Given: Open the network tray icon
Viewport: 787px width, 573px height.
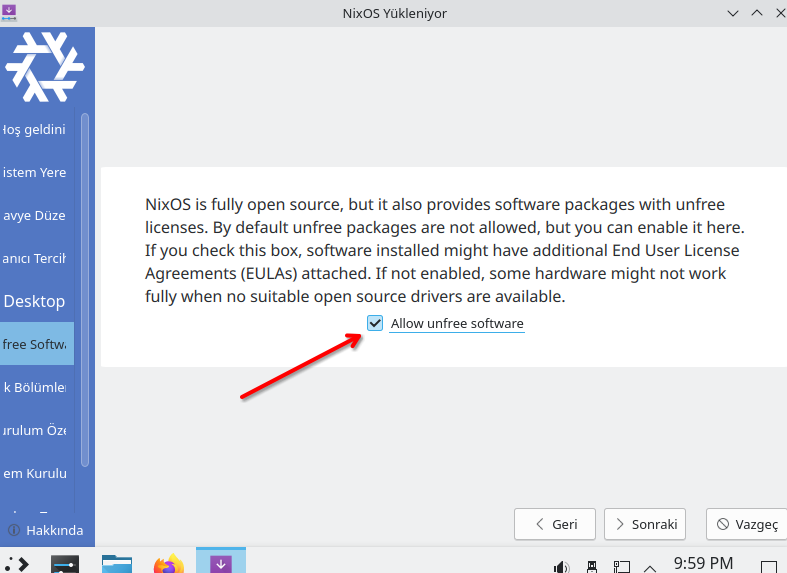Looking at the screenshot, I should click(x=620, y=566).
